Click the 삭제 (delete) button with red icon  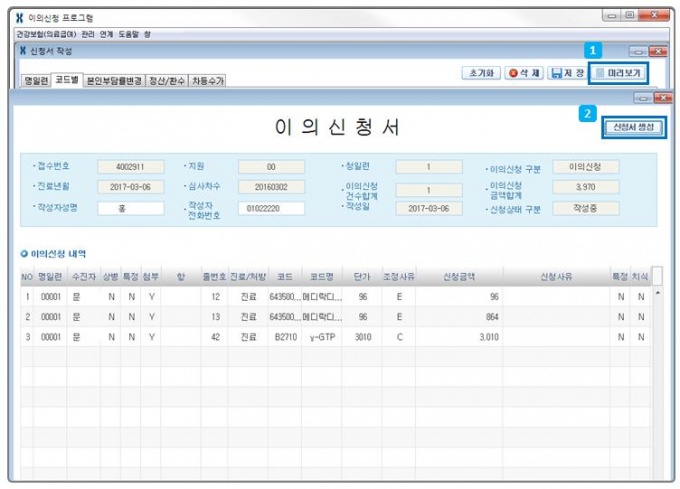tap(523, 74)
